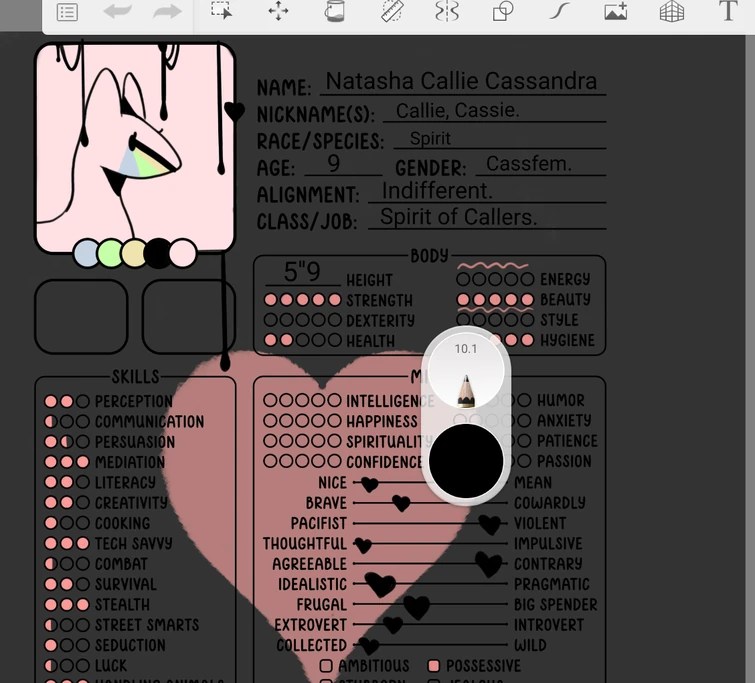Open the black color puck
Viewport: 755px width, 683px height.
(466, 461)
